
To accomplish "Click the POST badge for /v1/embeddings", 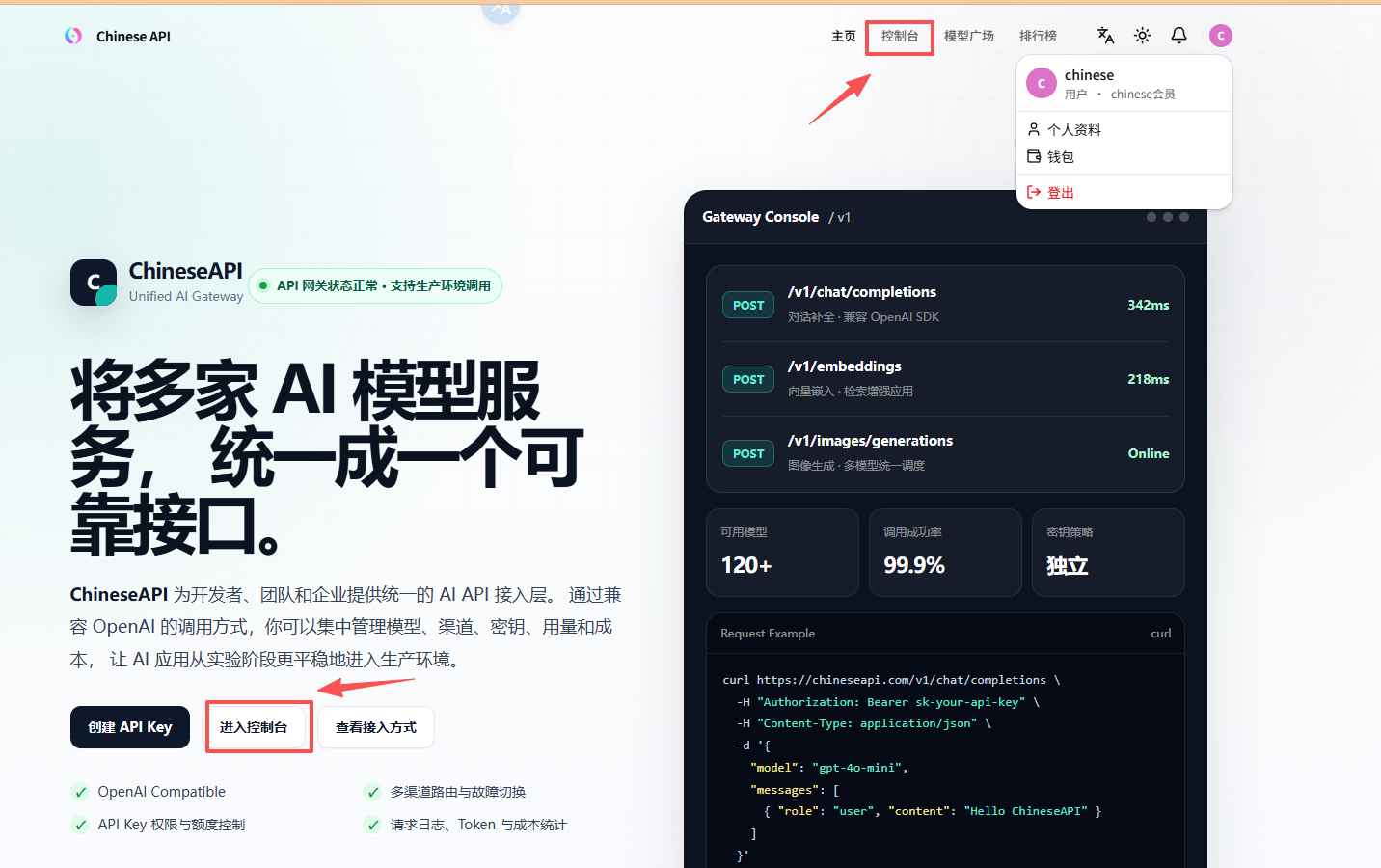I will [x=748, y=379].
